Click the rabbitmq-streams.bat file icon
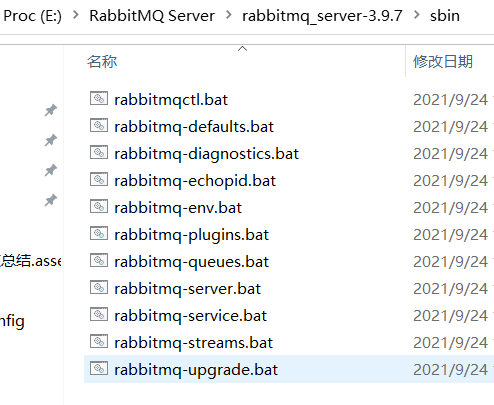The width and height of the screenshot is (494, 405). pos(99,342)
